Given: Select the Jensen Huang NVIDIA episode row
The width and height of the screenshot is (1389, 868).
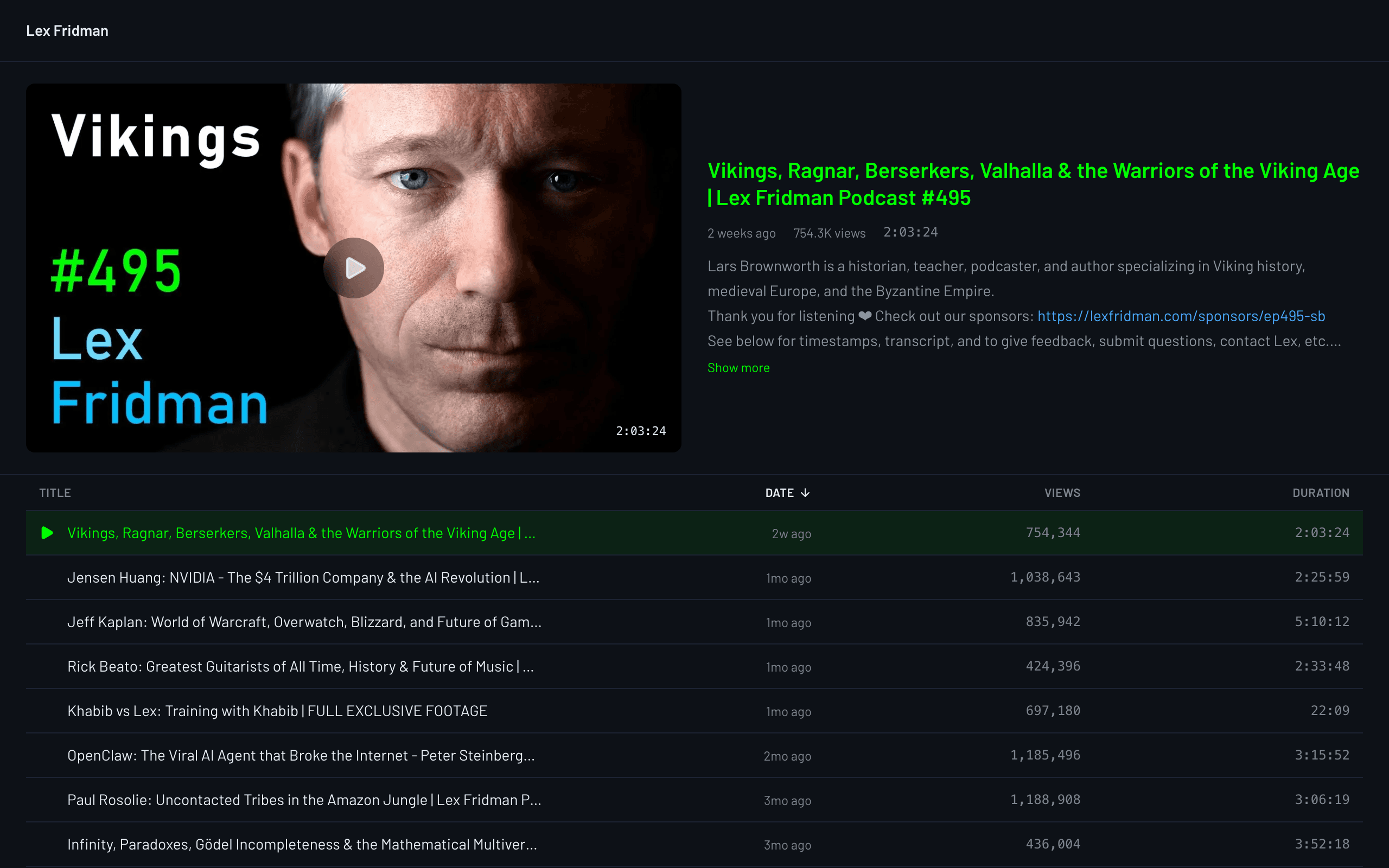Looking at the screenshot, I should (694, 578).
